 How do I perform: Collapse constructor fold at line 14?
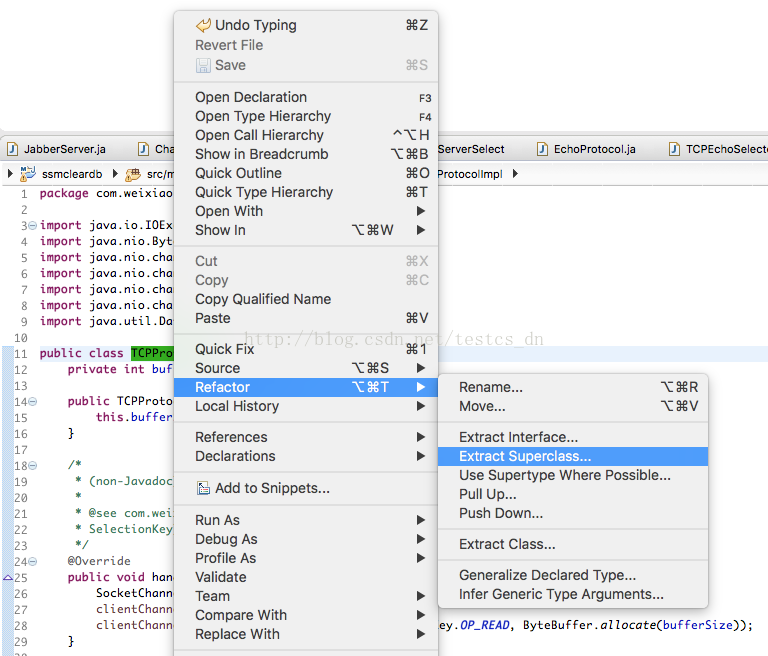(x=32, y=402)
